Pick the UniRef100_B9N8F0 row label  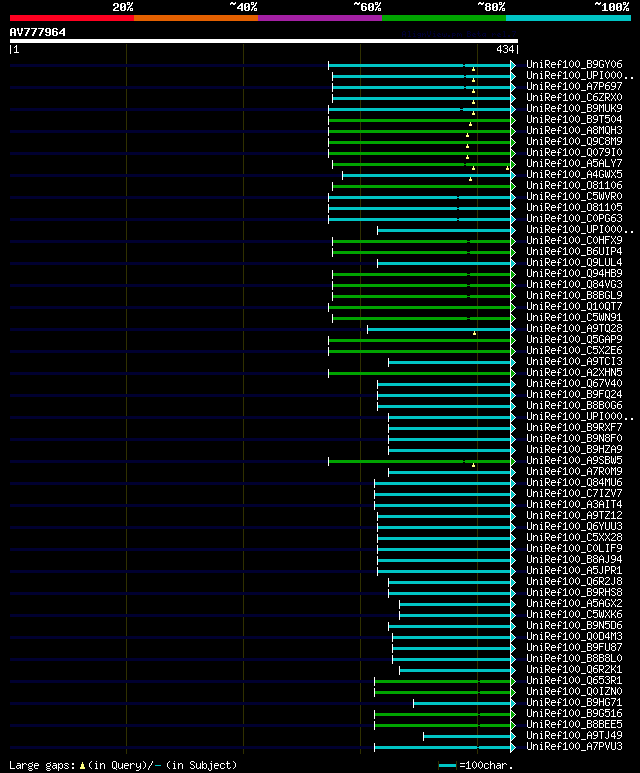pyautogui.click(x=574, y=439)
